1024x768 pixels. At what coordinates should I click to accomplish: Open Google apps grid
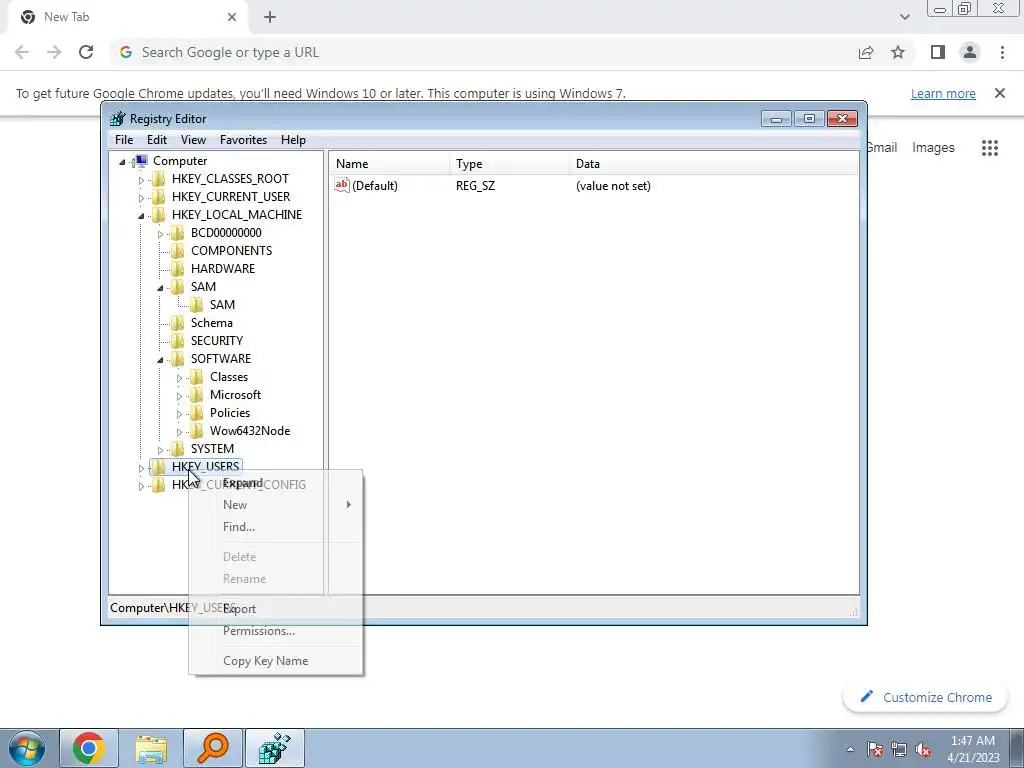coord(990,148)
